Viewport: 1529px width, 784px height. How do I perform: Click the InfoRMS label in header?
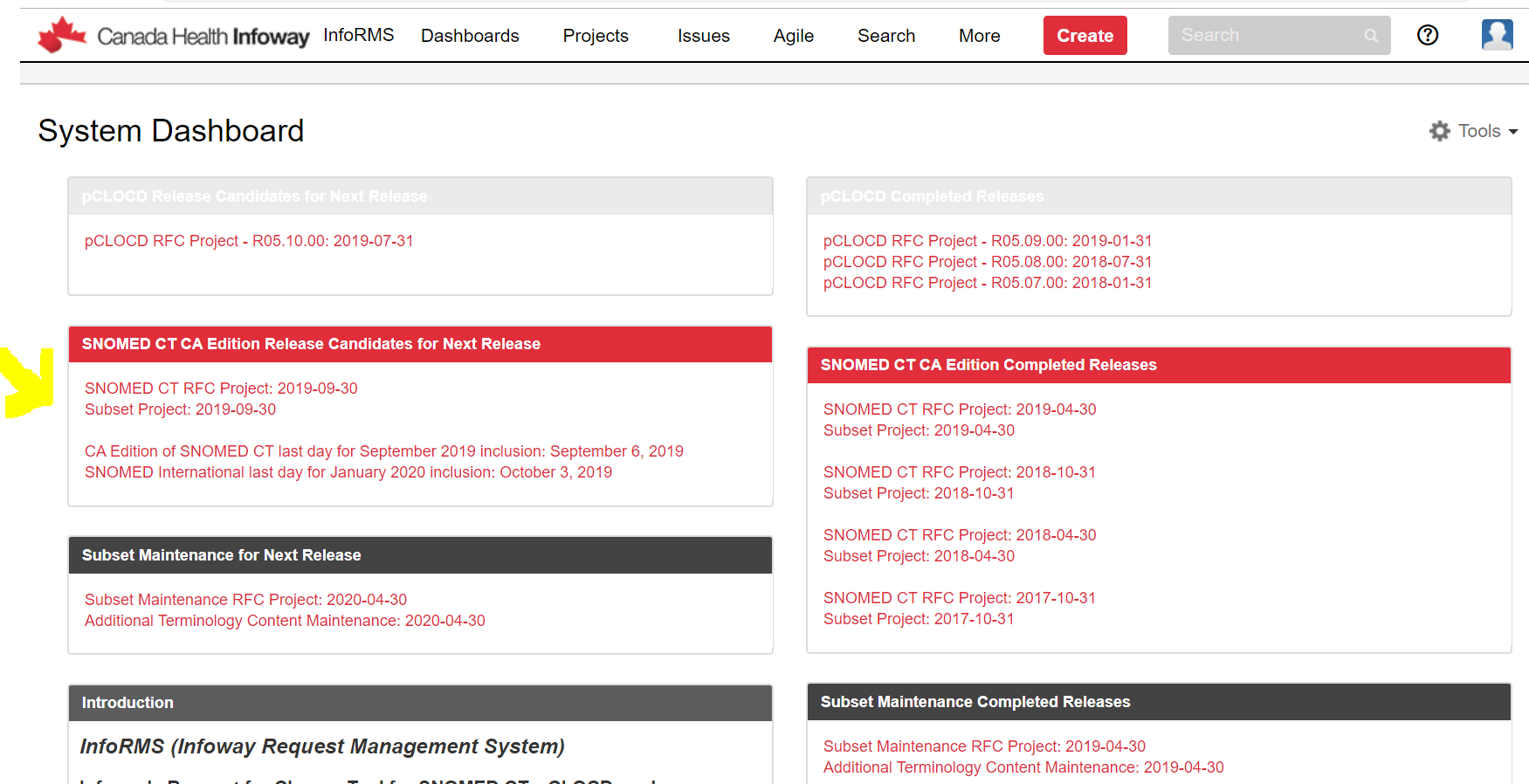359,35
